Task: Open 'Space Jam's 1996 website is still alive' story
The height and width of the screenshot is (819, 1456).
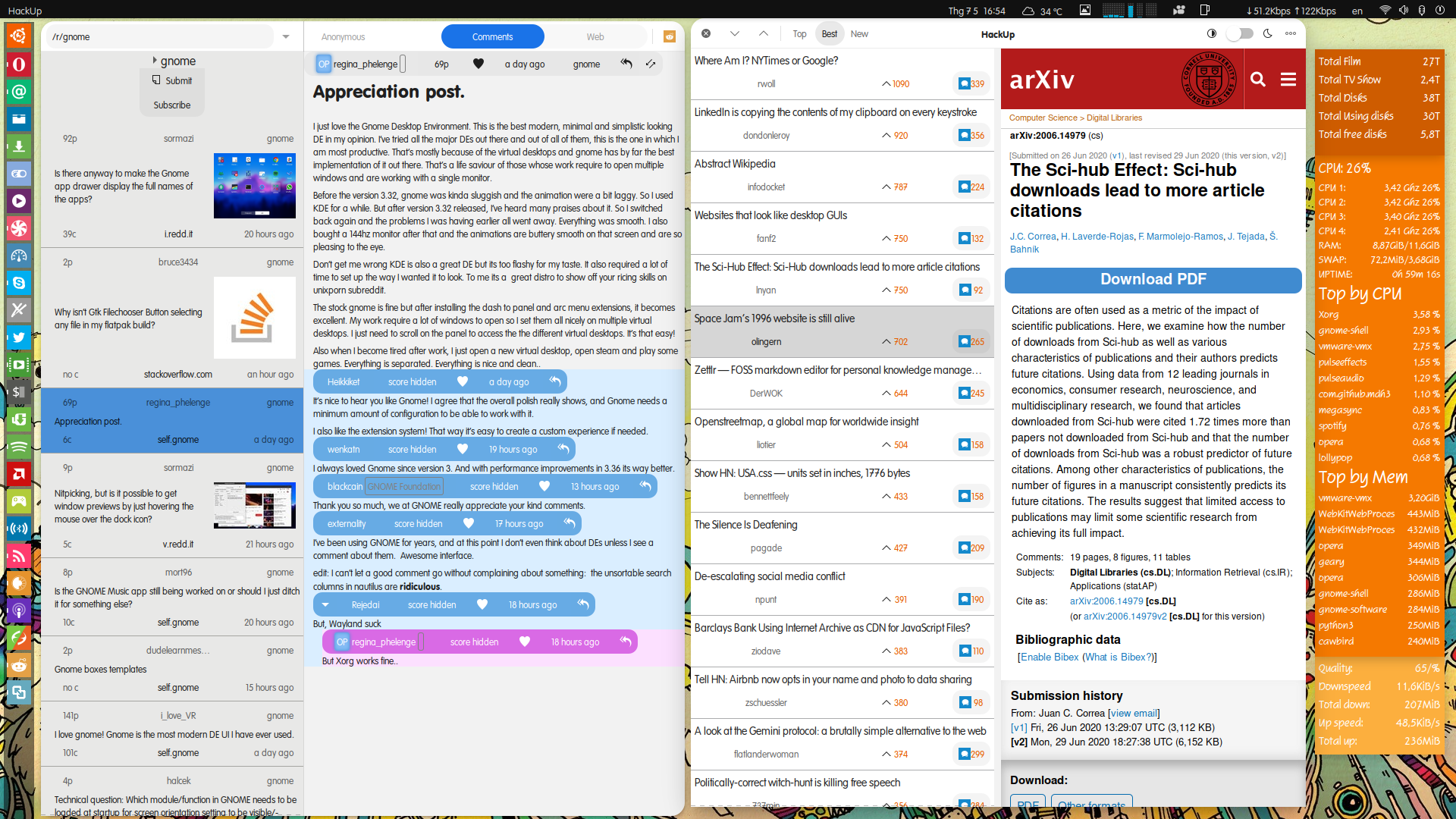Action: coord(842,331)
